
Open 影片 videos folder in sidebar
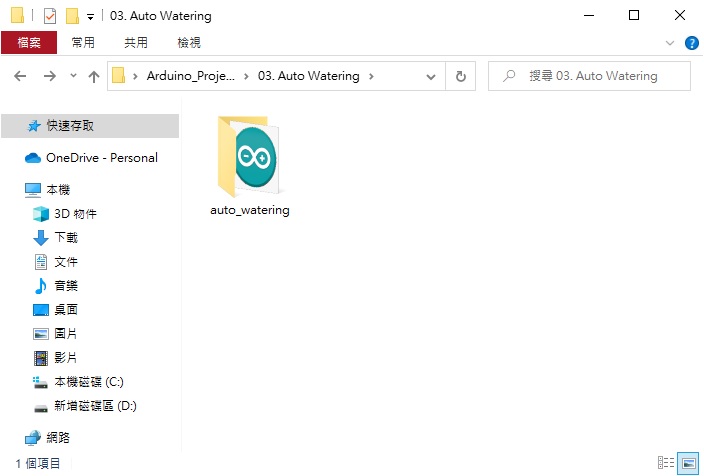coord(55,358)
